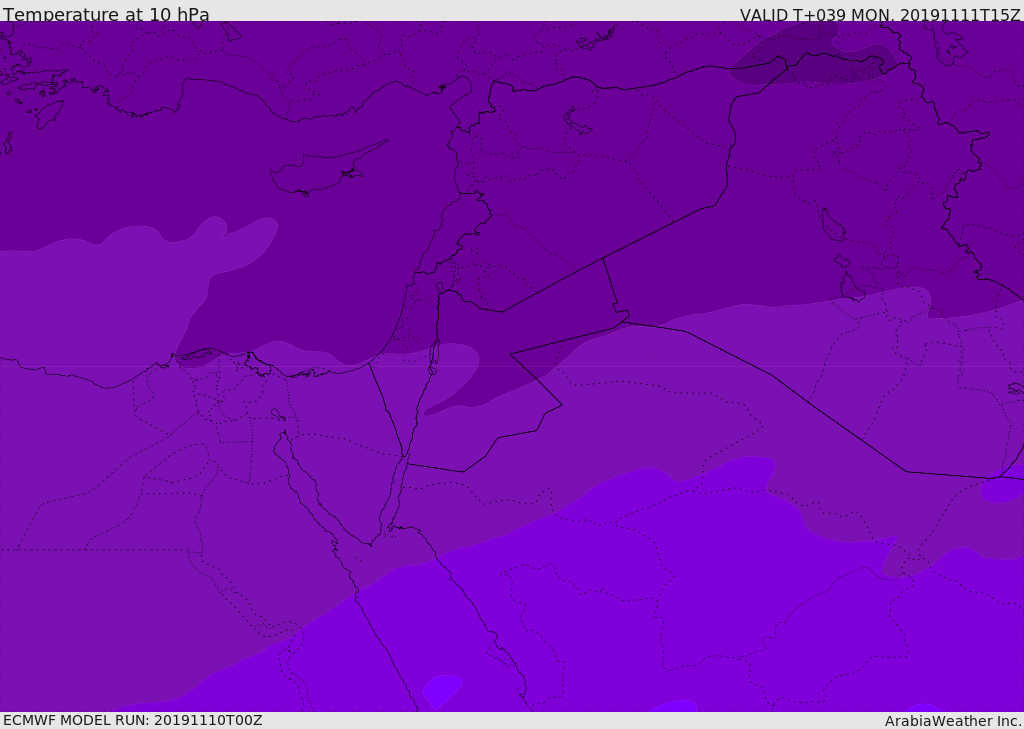
Task: Click the 'ArabiaWeather Inc.' credit text
Action: point(954,721)
